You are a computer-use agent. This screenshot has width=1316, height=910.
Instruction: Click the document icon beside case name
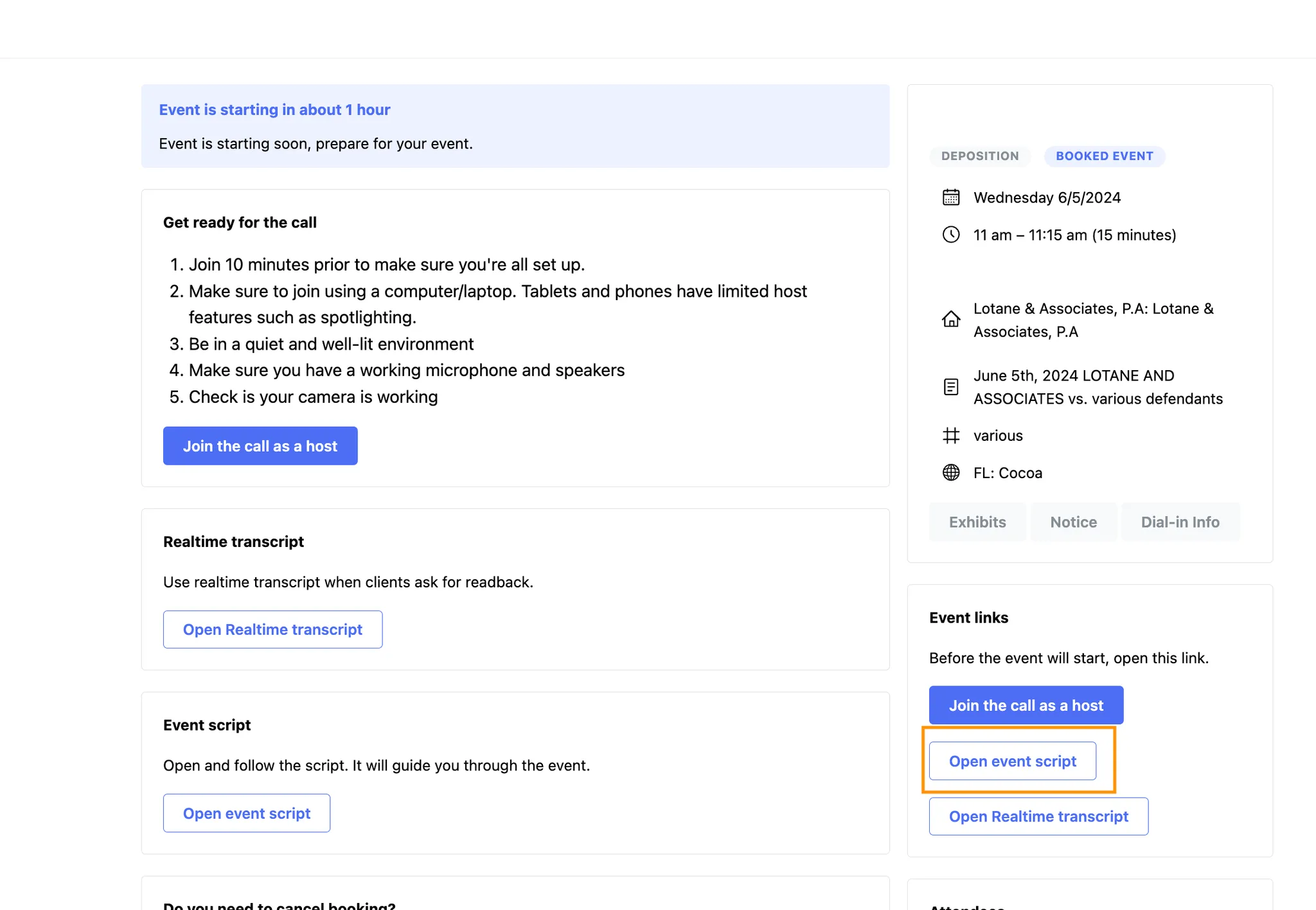pyautogui.click(x=951, y=387)
